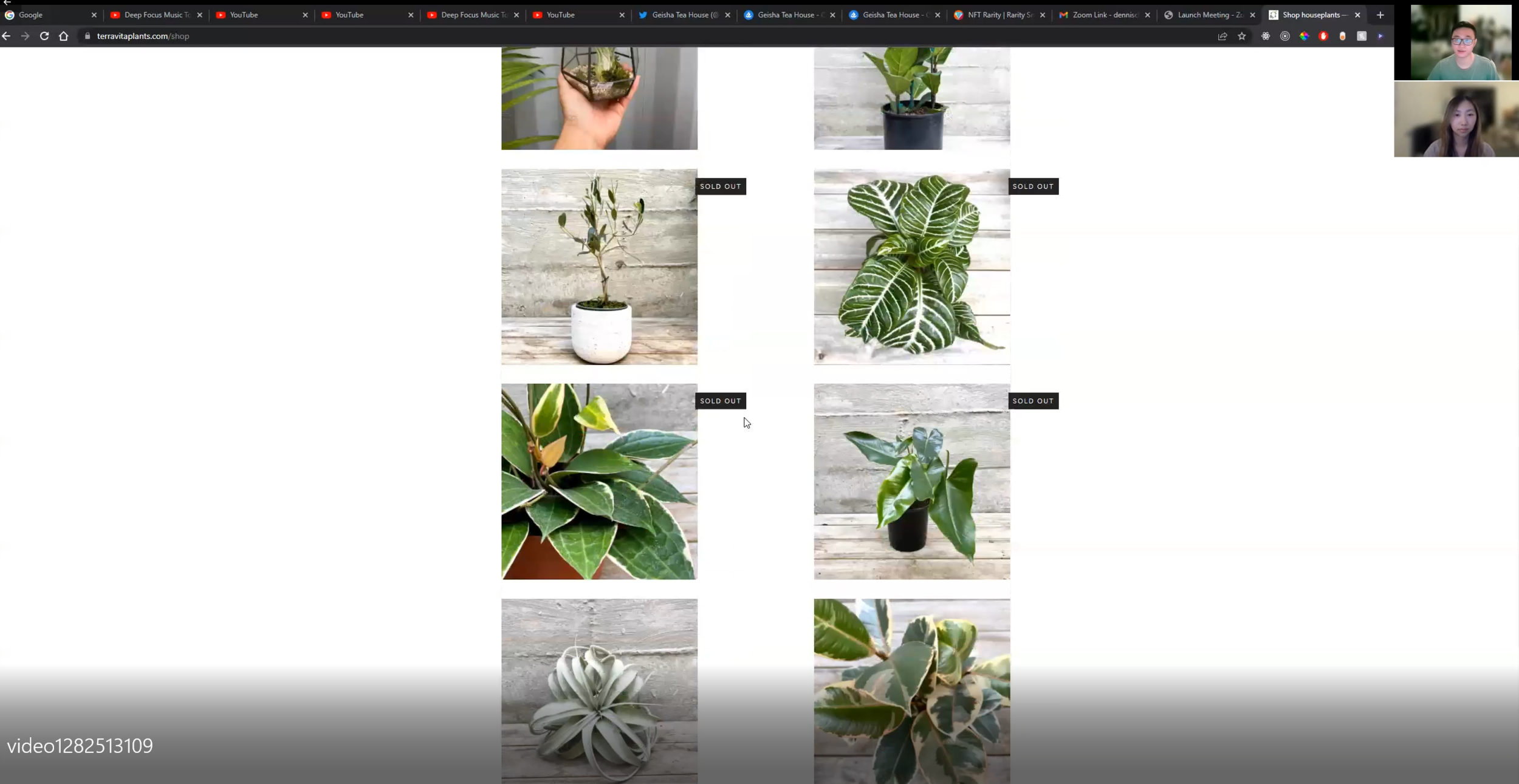Click the share page icon

[x=1222, y=36]
